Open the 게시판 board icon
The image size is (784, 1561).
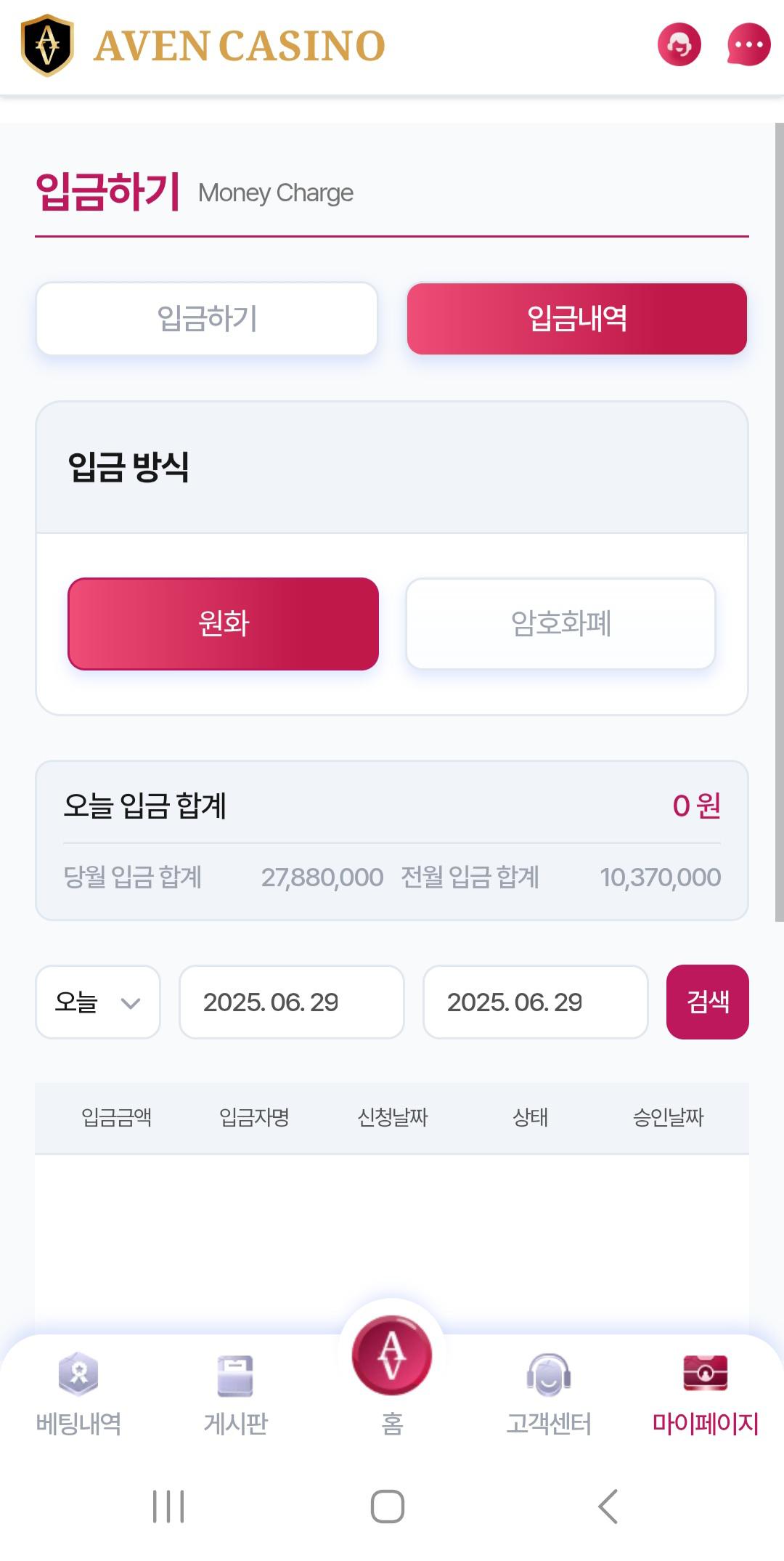(x=235, y=1376)
